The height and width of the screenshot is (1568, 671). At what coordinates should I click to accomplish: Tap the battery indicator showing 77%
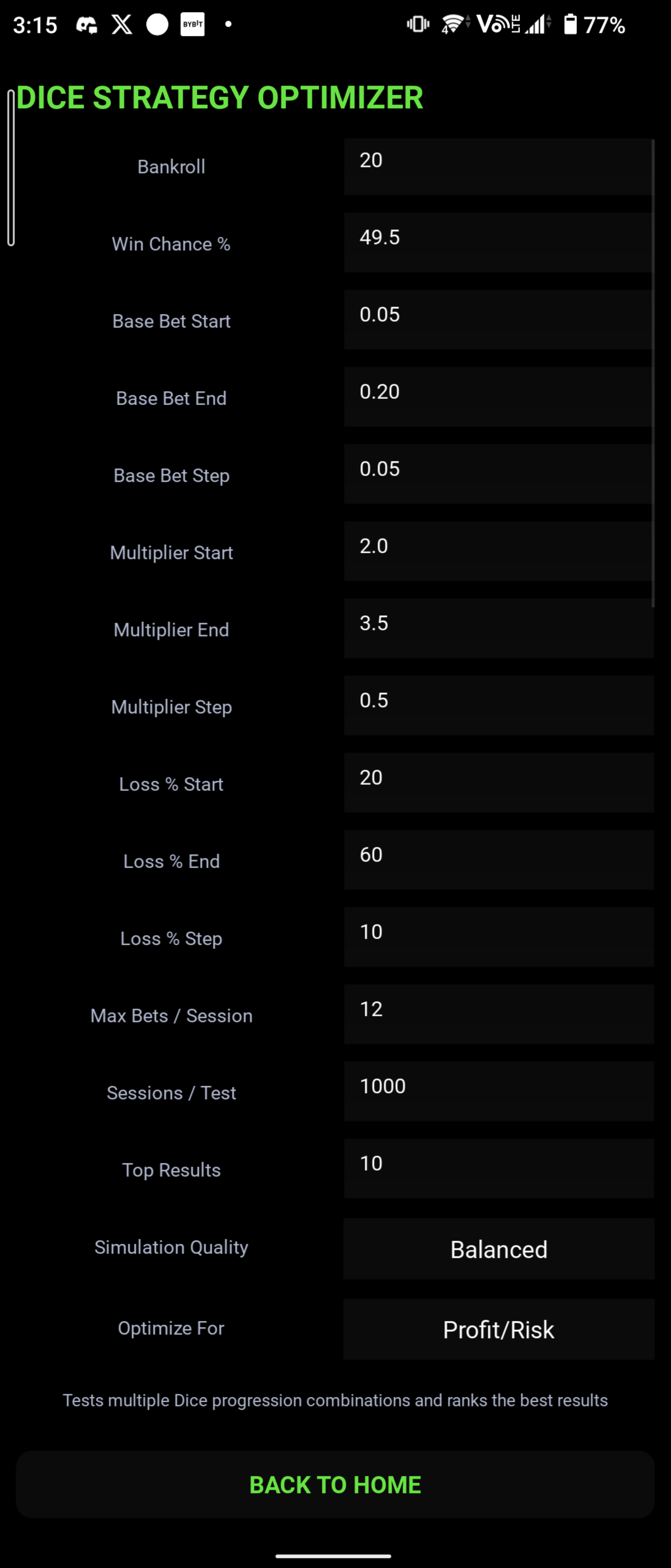593,25
